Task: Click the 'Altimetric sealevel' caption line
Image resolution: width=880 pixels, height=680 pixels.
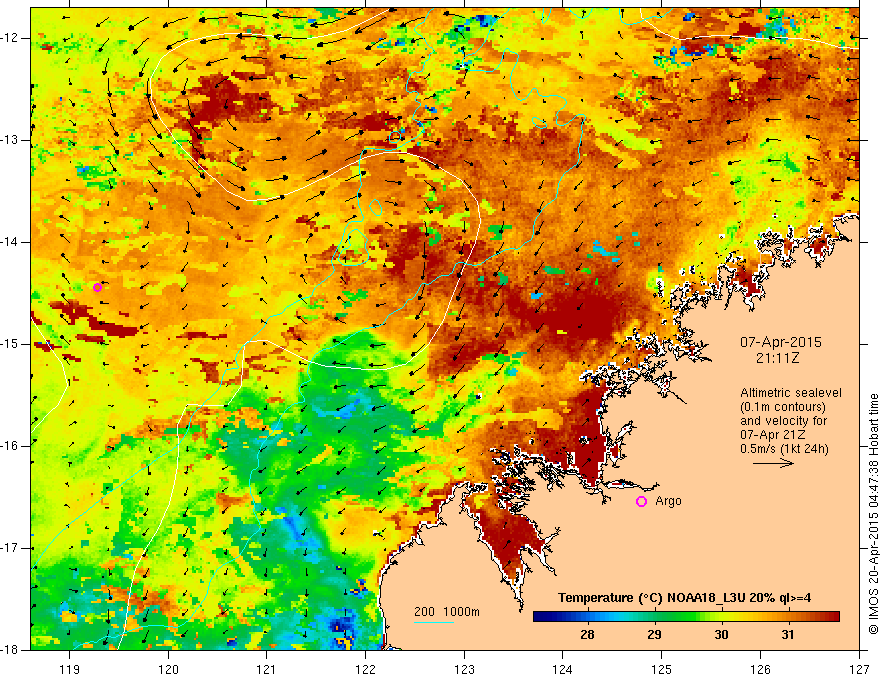Action: pyautogui.click(x=791, y=393)
